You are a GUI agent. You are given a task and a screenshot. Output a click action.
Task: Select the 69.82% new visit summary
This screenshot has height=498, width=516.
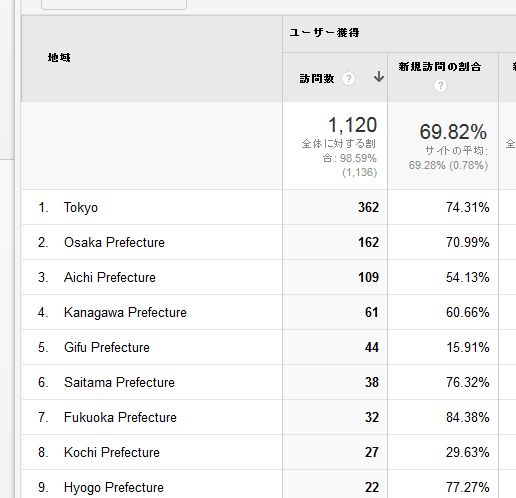coord(453,132)
